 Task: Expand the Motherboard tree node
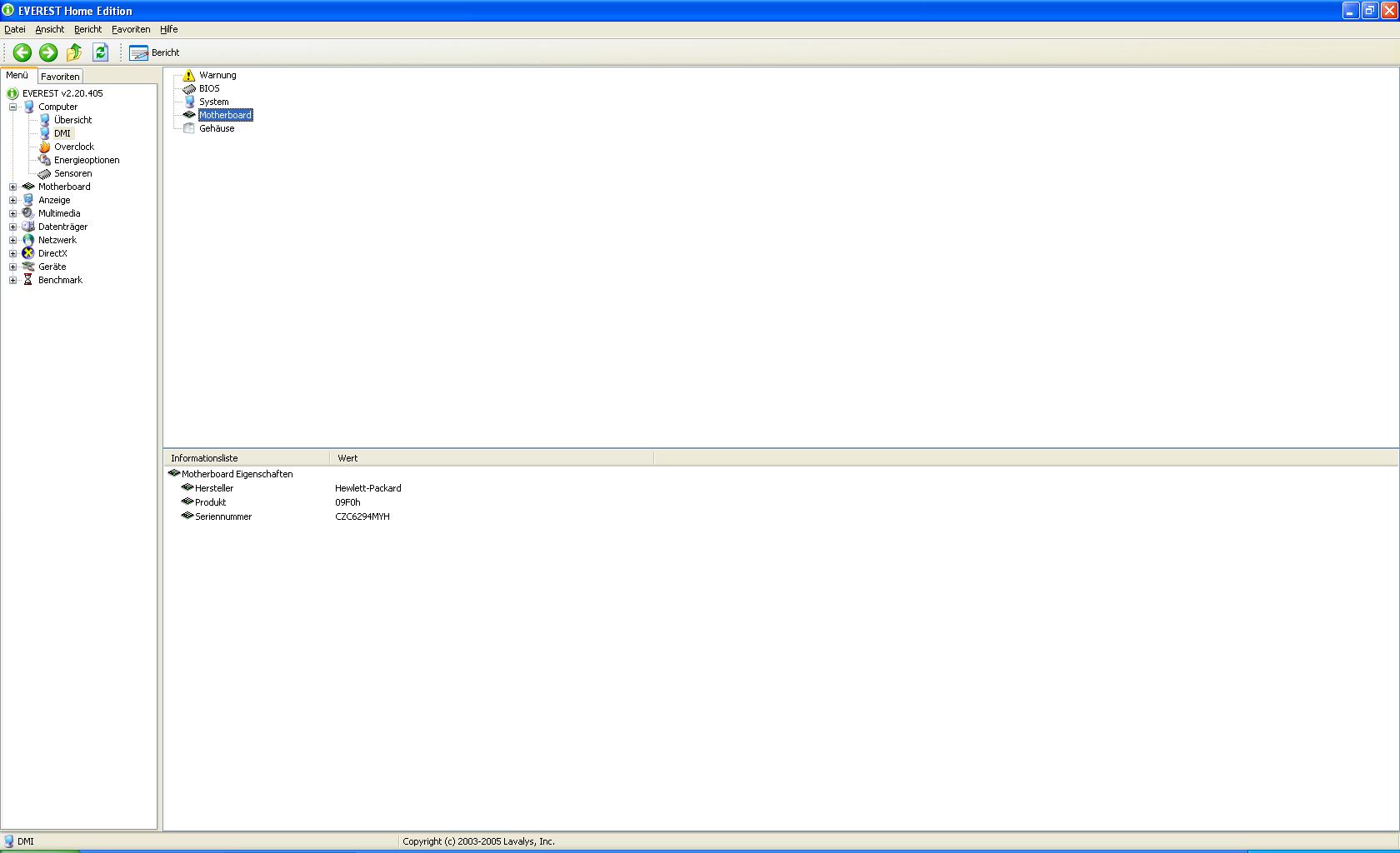(x=12, y=187)
